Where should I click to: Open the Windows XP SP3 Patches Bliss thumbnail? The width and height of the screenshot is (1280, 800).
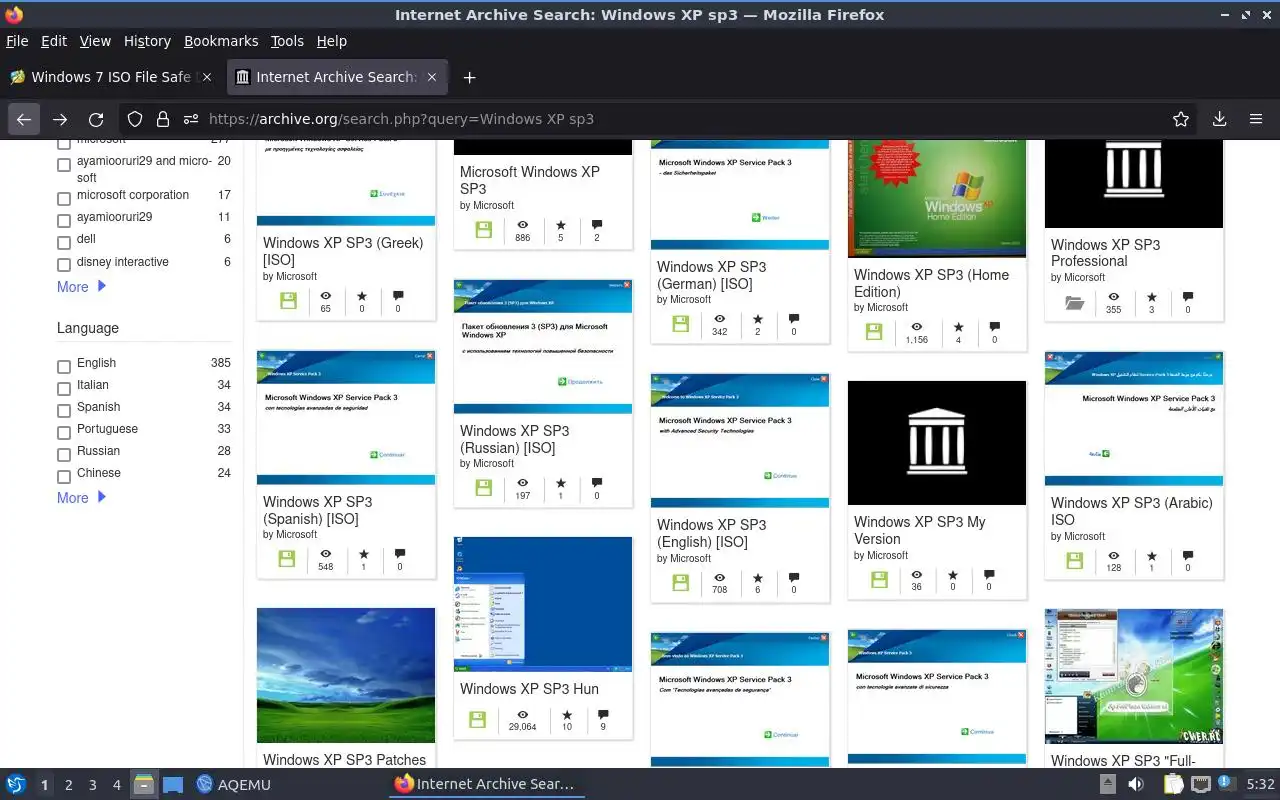click(x=346, y=675)
